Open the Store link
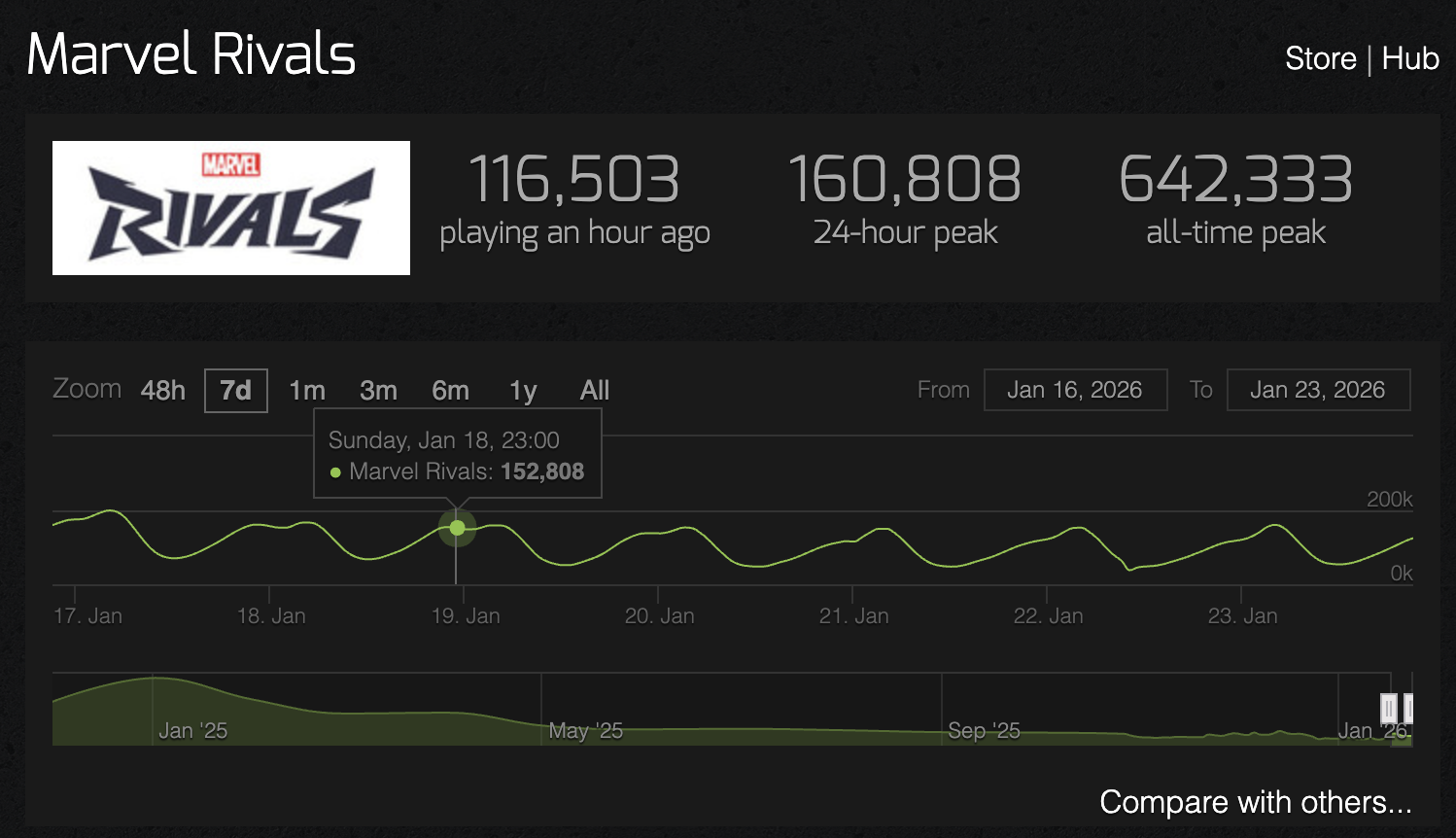Image resolution: width=1456 pixels, height=838 pixels. coord(1320,58)
